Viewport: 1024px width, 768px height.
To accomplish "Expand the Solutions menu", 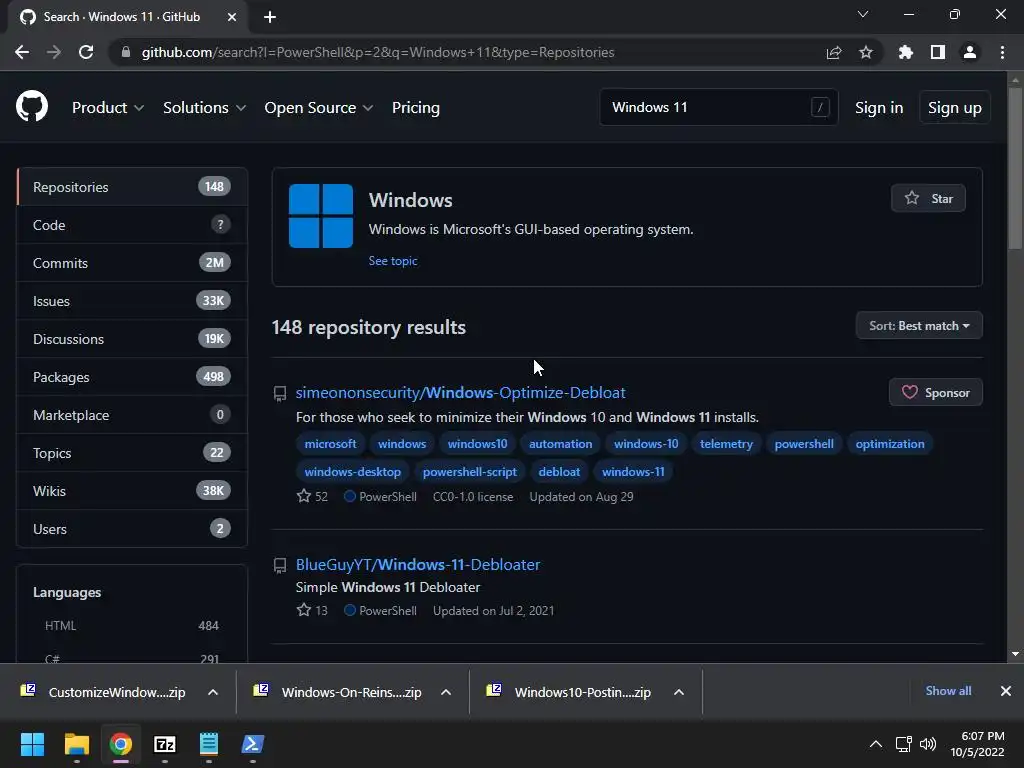I will point(204,108).
